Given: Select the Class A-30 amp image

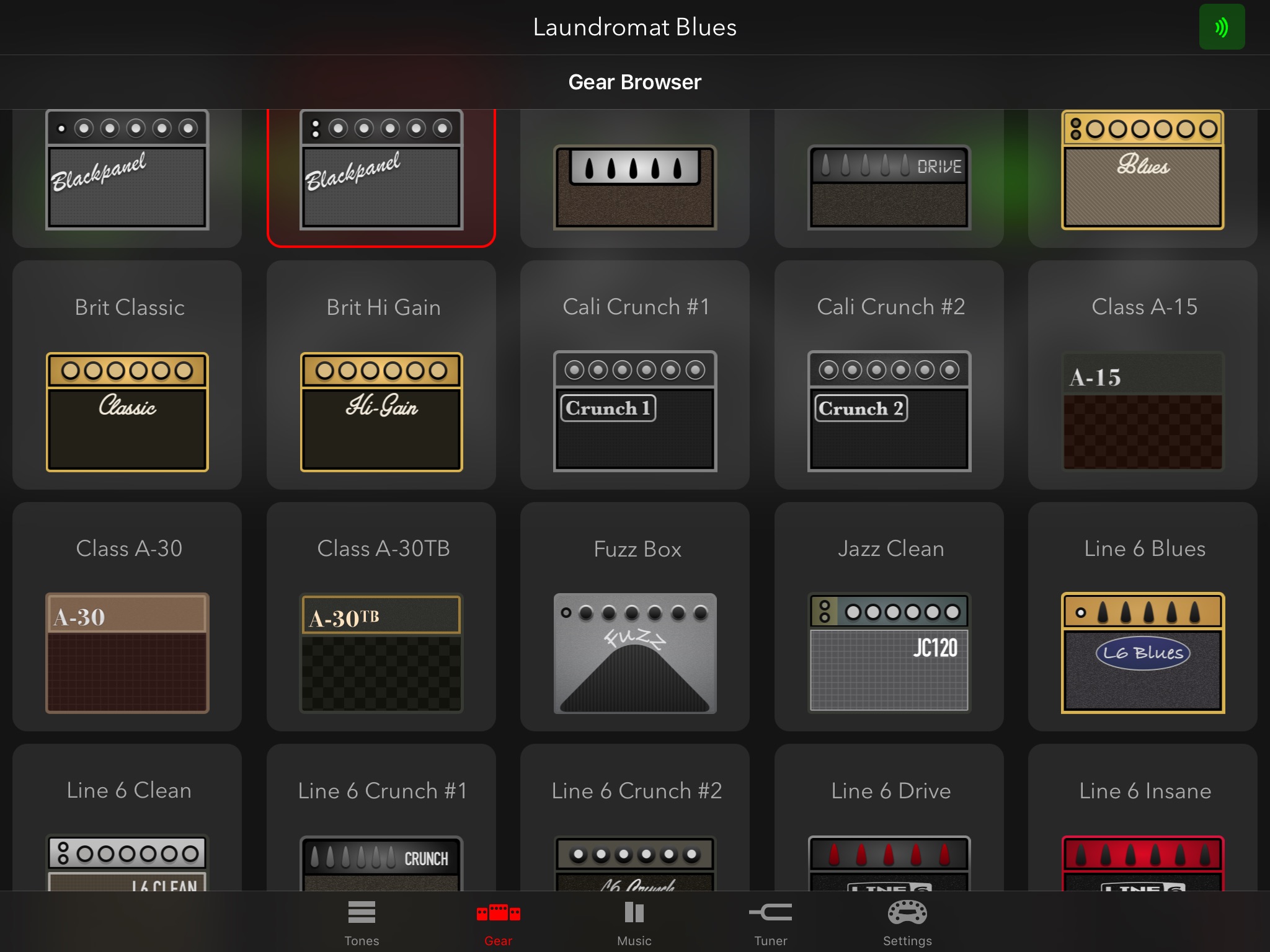Looking at the screenshot, I should 127,653.
